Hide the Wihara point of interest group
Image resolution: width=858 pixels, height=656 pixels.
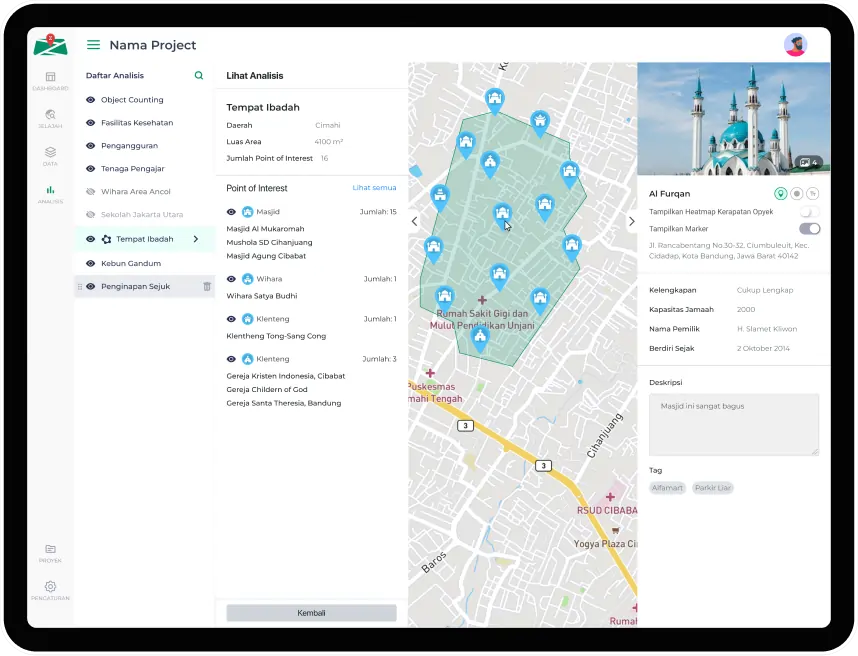231,279
